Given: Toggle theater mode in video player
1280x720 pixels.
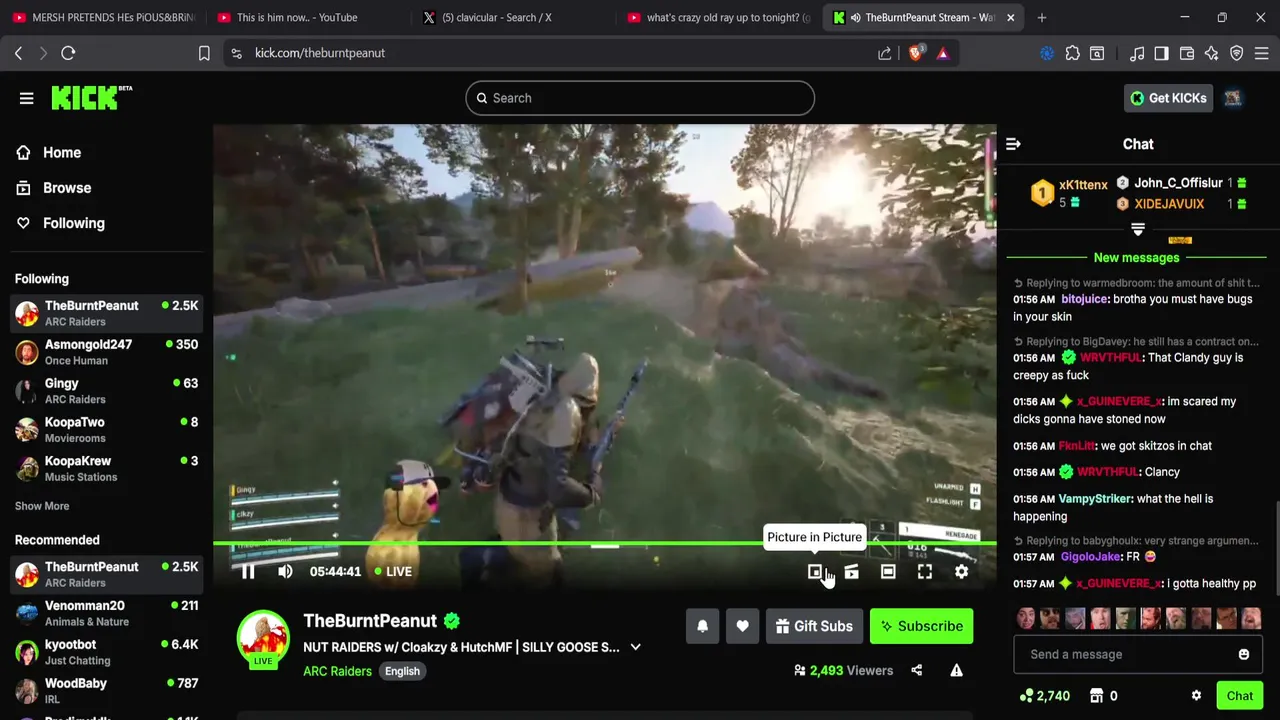Looking at the screenshot, I should pyautogui.click(x=888, y=571).
